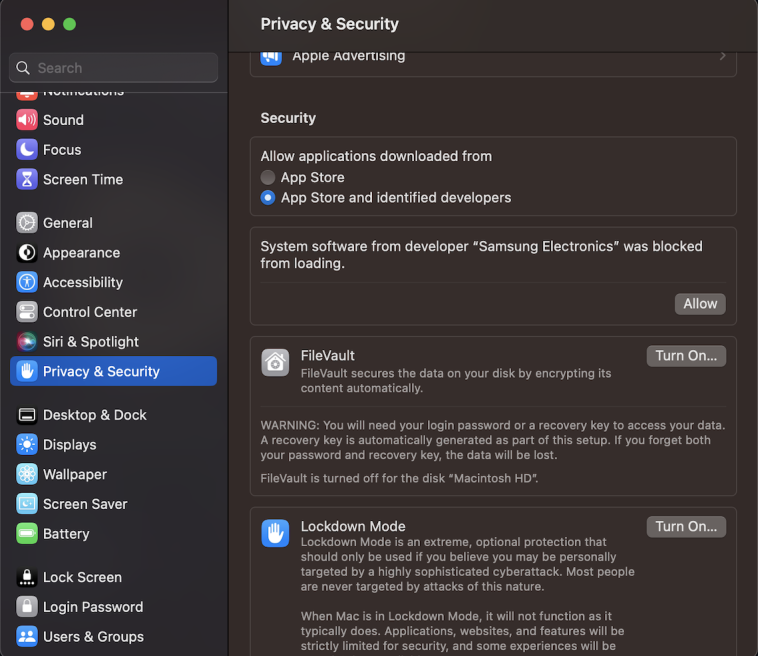Select Desktop & Dock label

(95, 415)
